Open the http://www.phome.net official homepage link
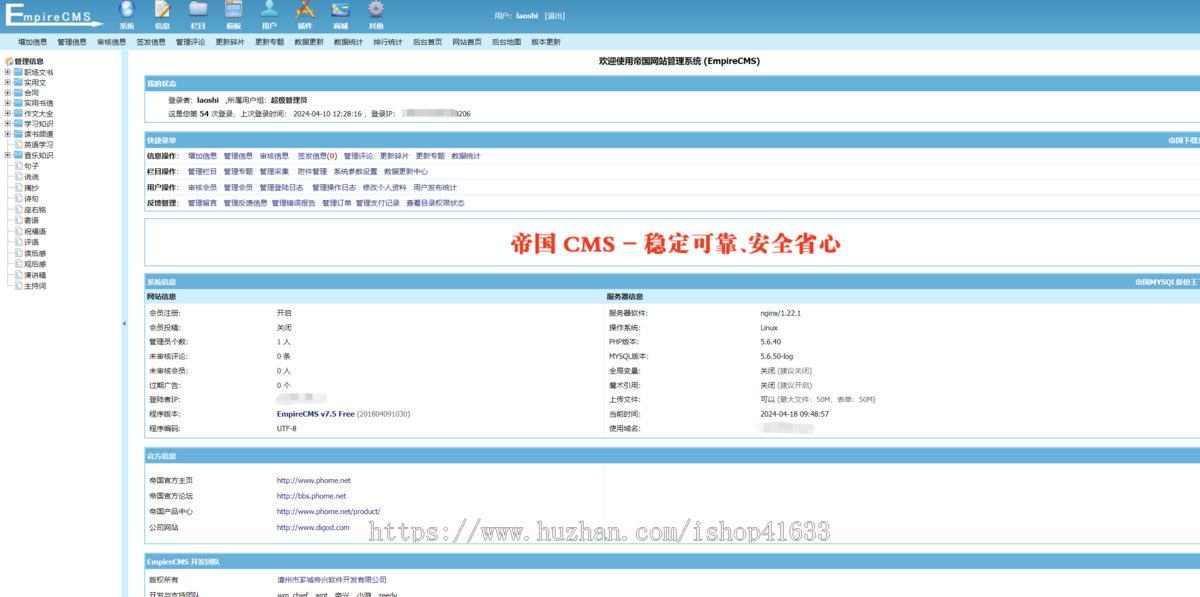Screen dimensions: 1200x597 coord(313,480)
